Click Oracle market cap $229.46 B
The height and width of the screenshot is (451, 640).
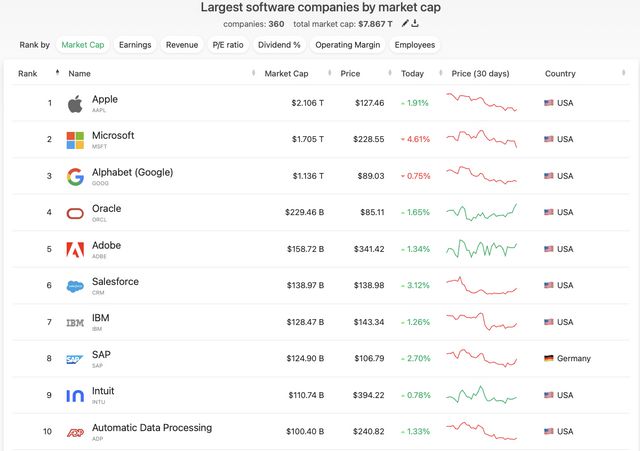point(304,212)
